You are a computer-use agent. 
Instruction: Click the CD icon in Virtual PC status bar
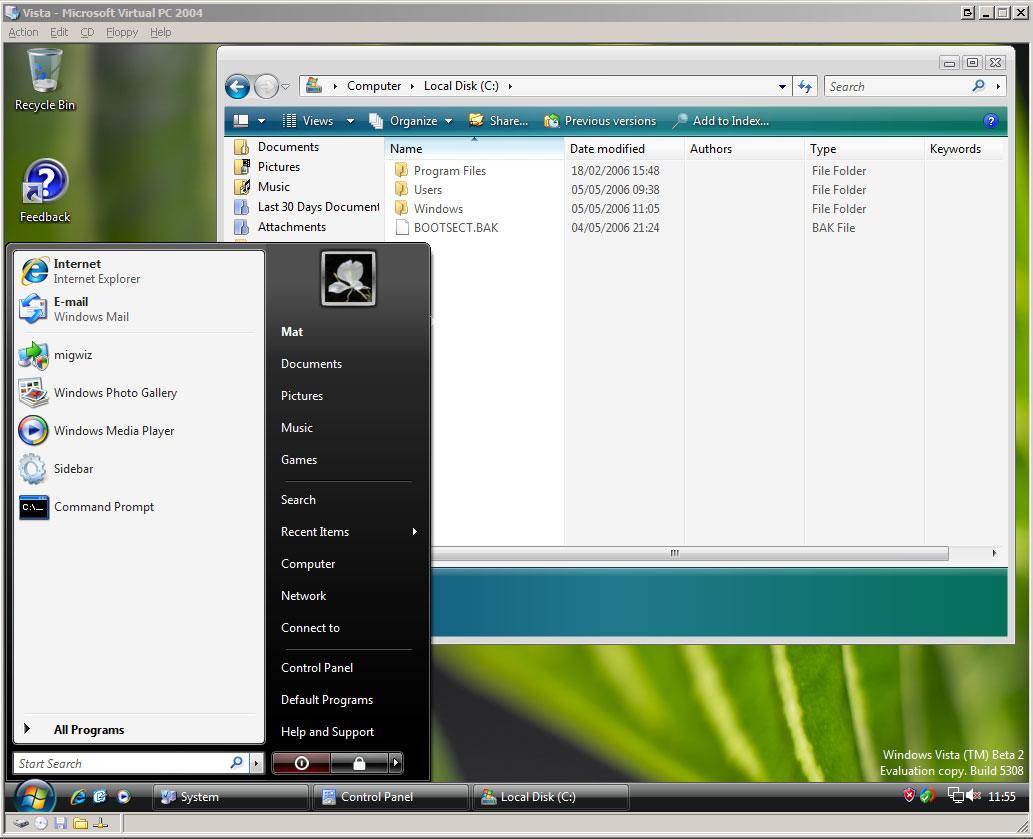[41, 823]
